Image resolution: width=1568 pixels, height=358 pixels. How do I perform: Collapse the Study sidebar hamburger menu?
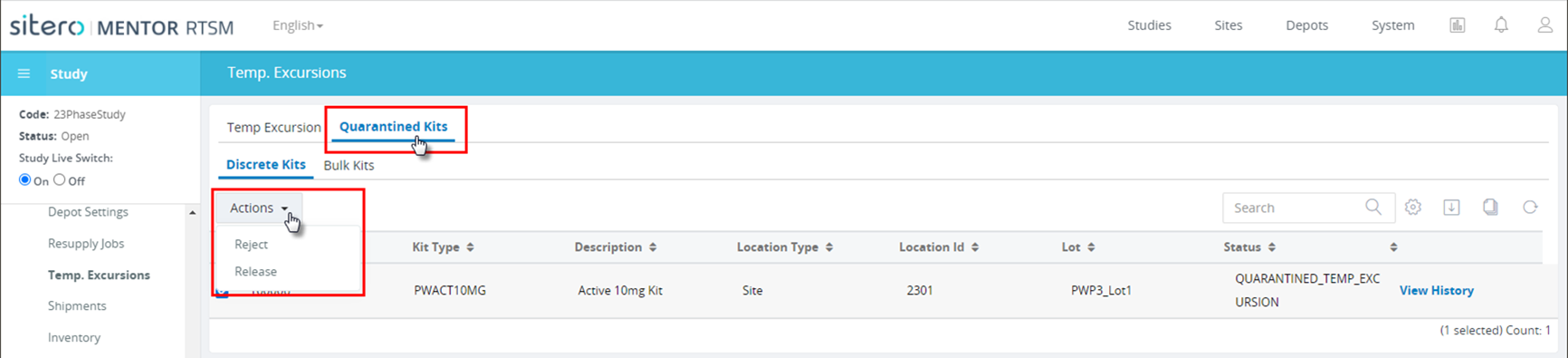[x=24, y=73]
